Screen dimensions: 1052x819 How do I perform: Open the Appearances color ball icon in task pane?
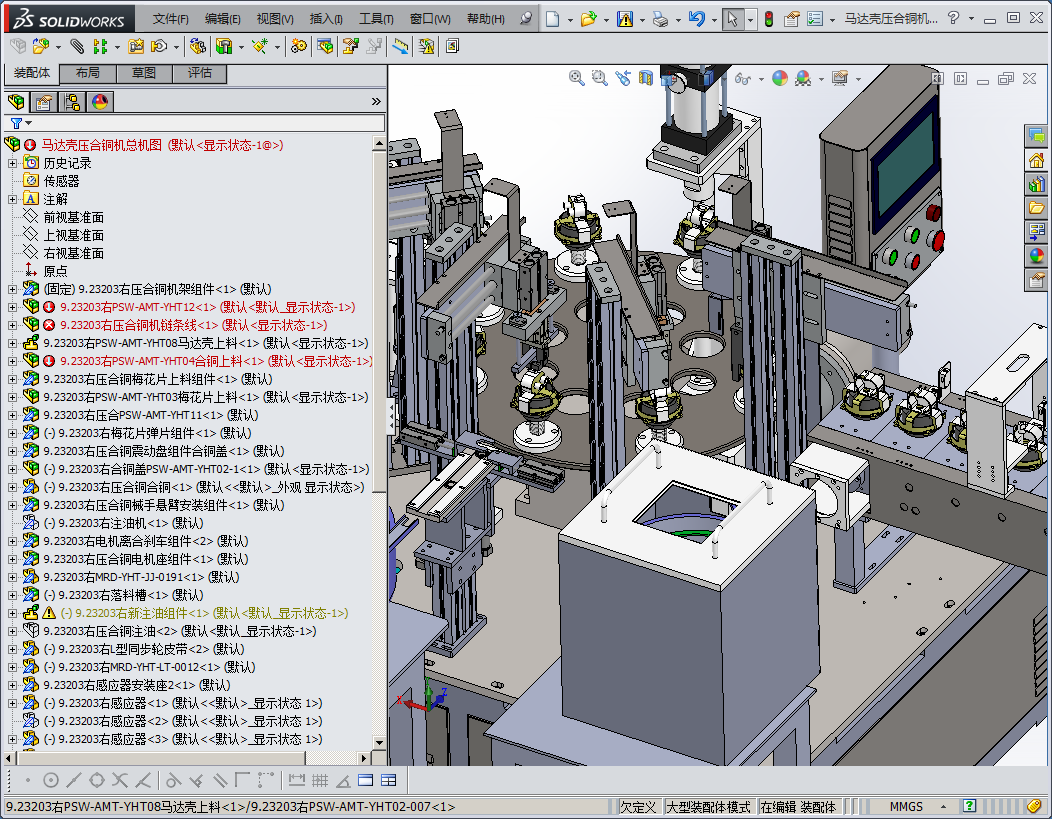tap(1037, 256)
